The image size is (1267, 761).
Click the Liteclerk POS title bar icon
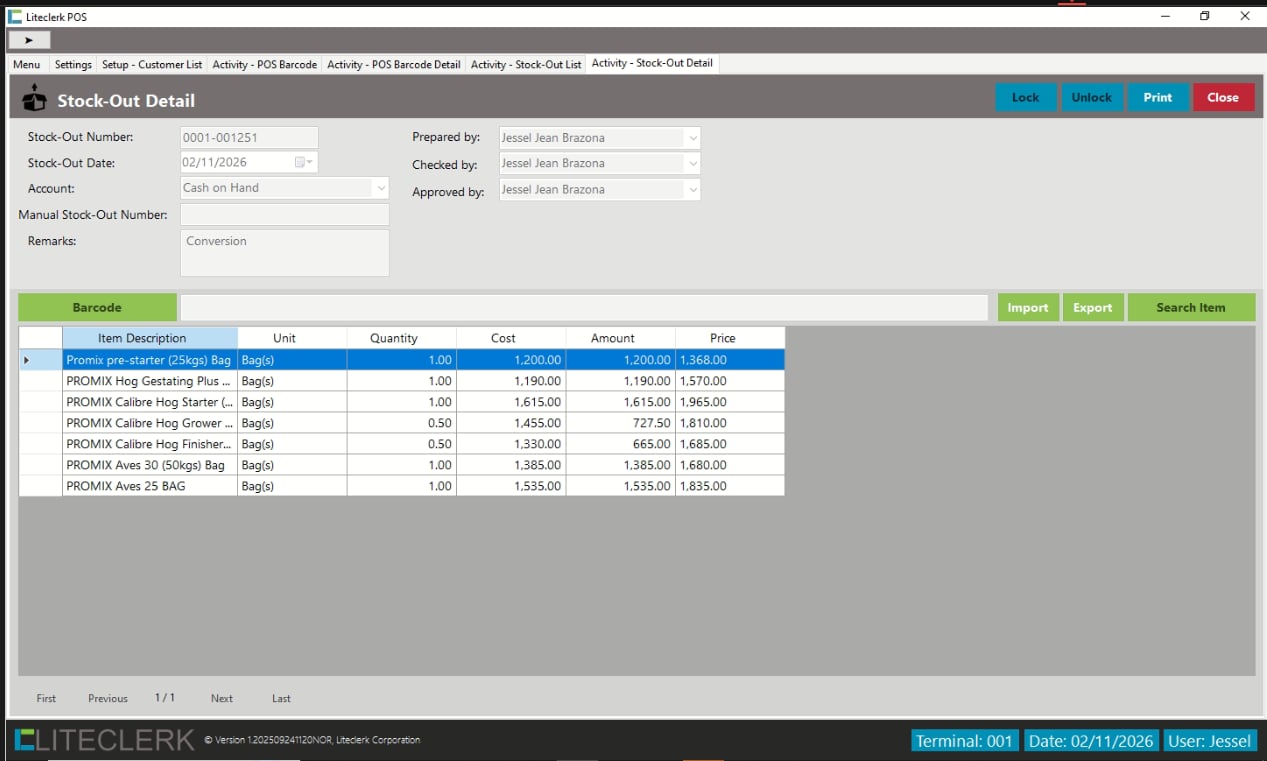click(x=14, y=16)
